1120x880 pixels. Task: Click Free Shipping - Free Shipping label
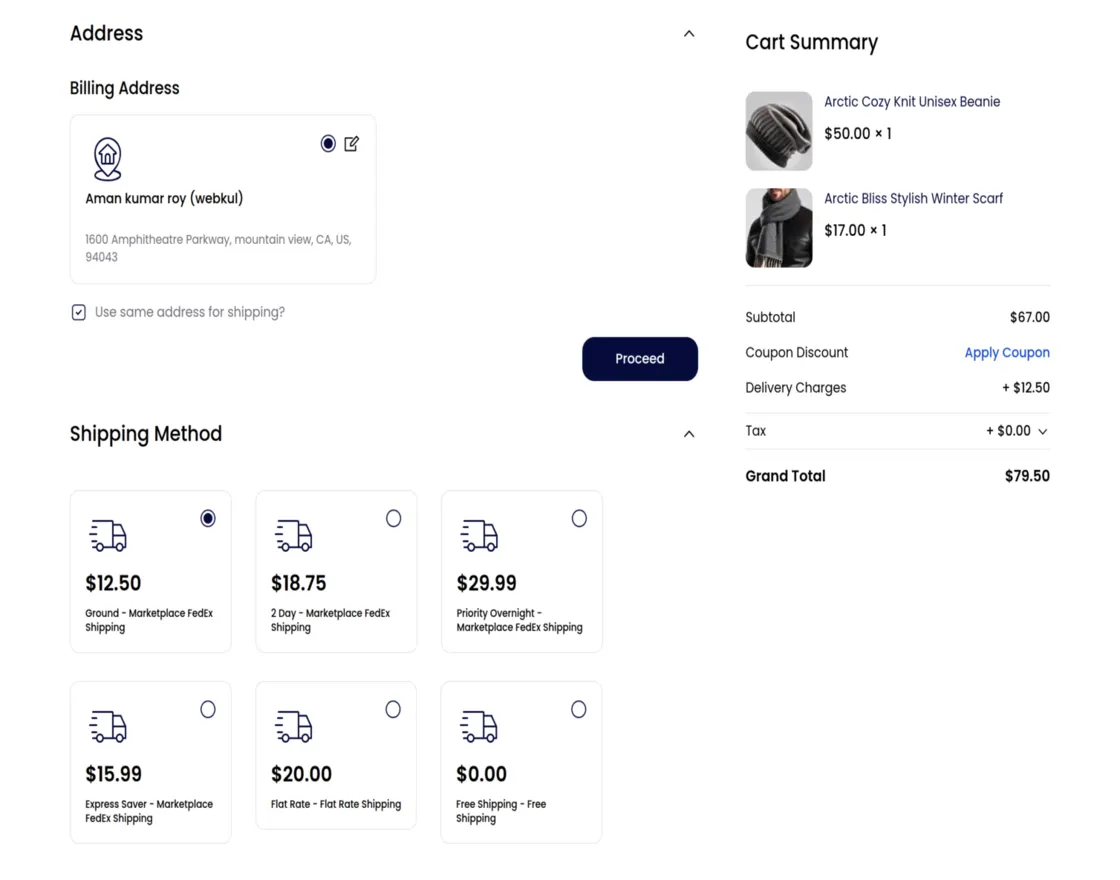(501, 811)
